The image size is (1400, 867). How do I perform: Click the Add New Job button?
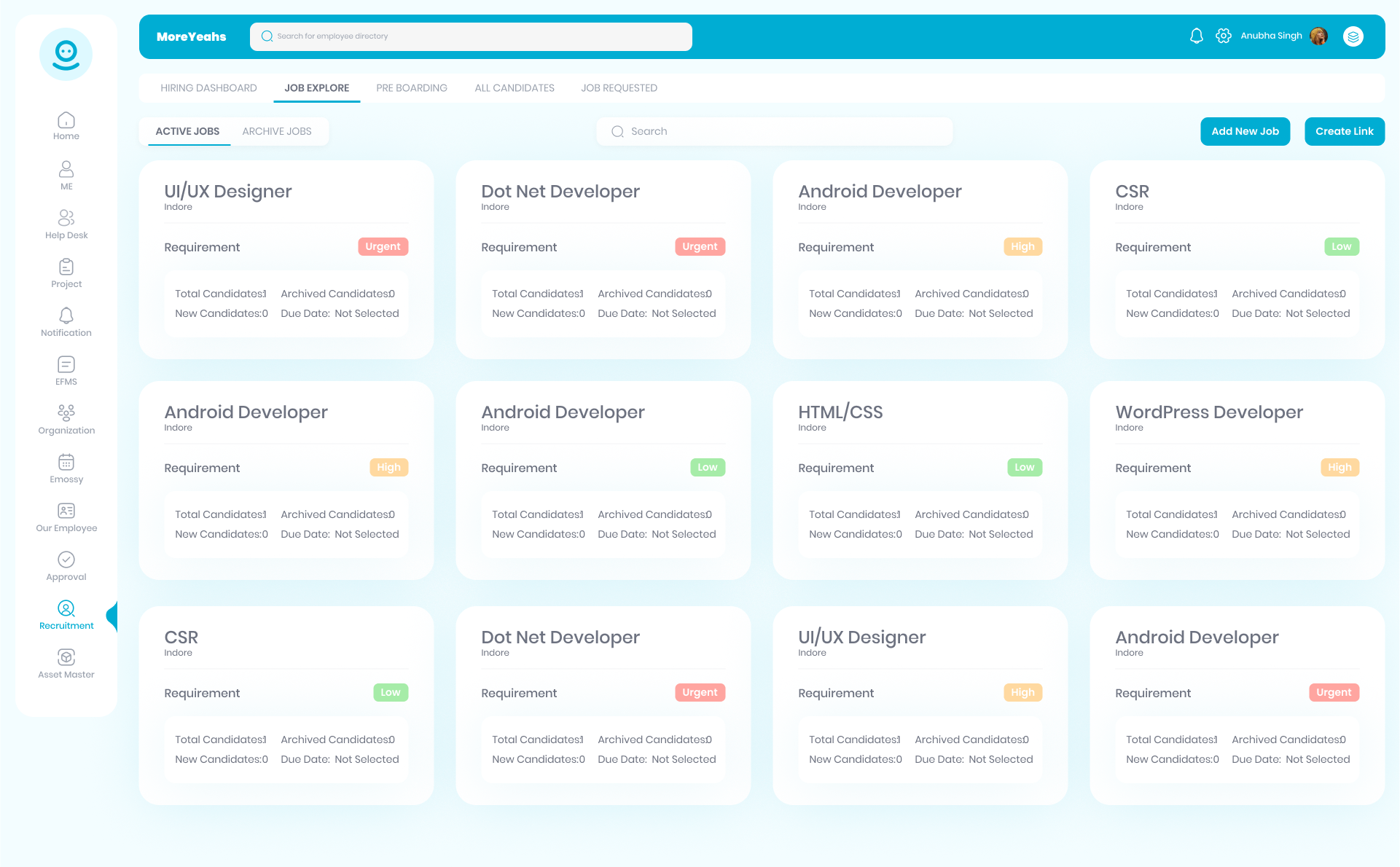click(x=1245, y=131)
